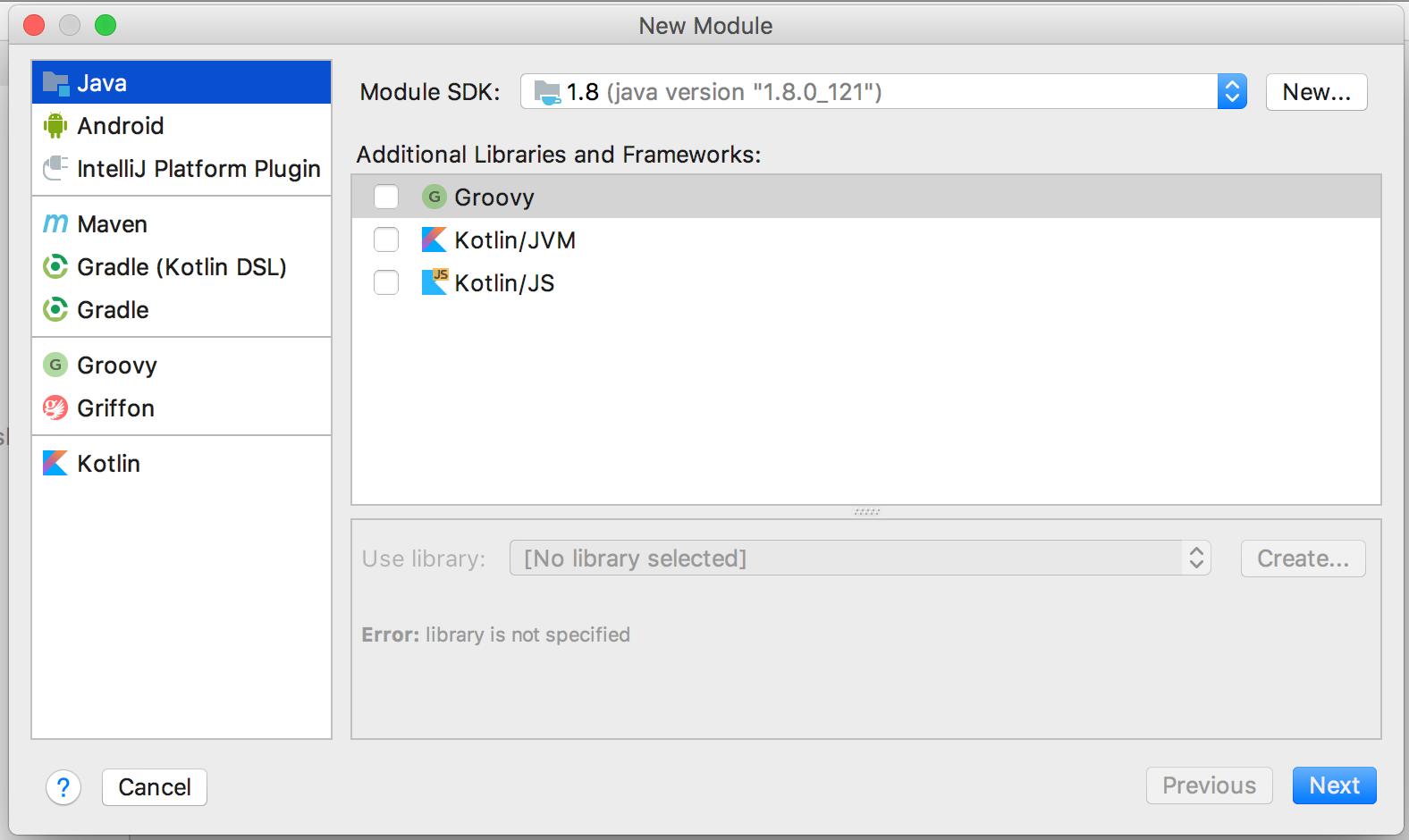Screen dimensions: 1409x840
Task: Enable the Groovy framework checkbox
Action: click(x=386, y=197)
